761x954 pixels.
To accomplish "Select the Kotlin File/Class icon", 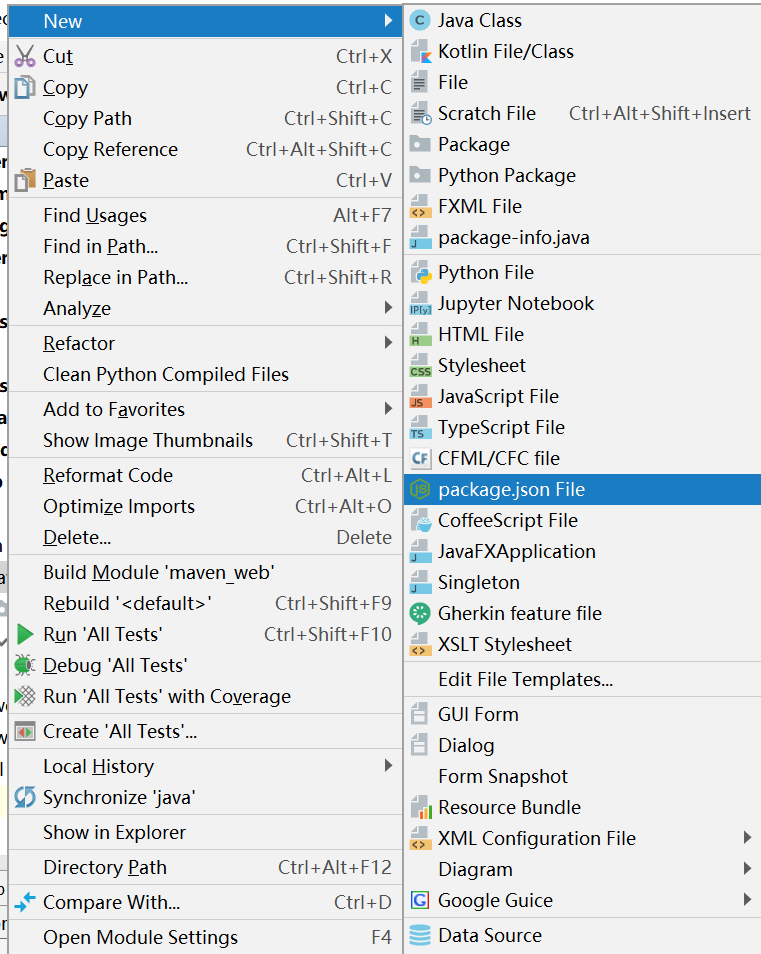I will coord(421,52).
